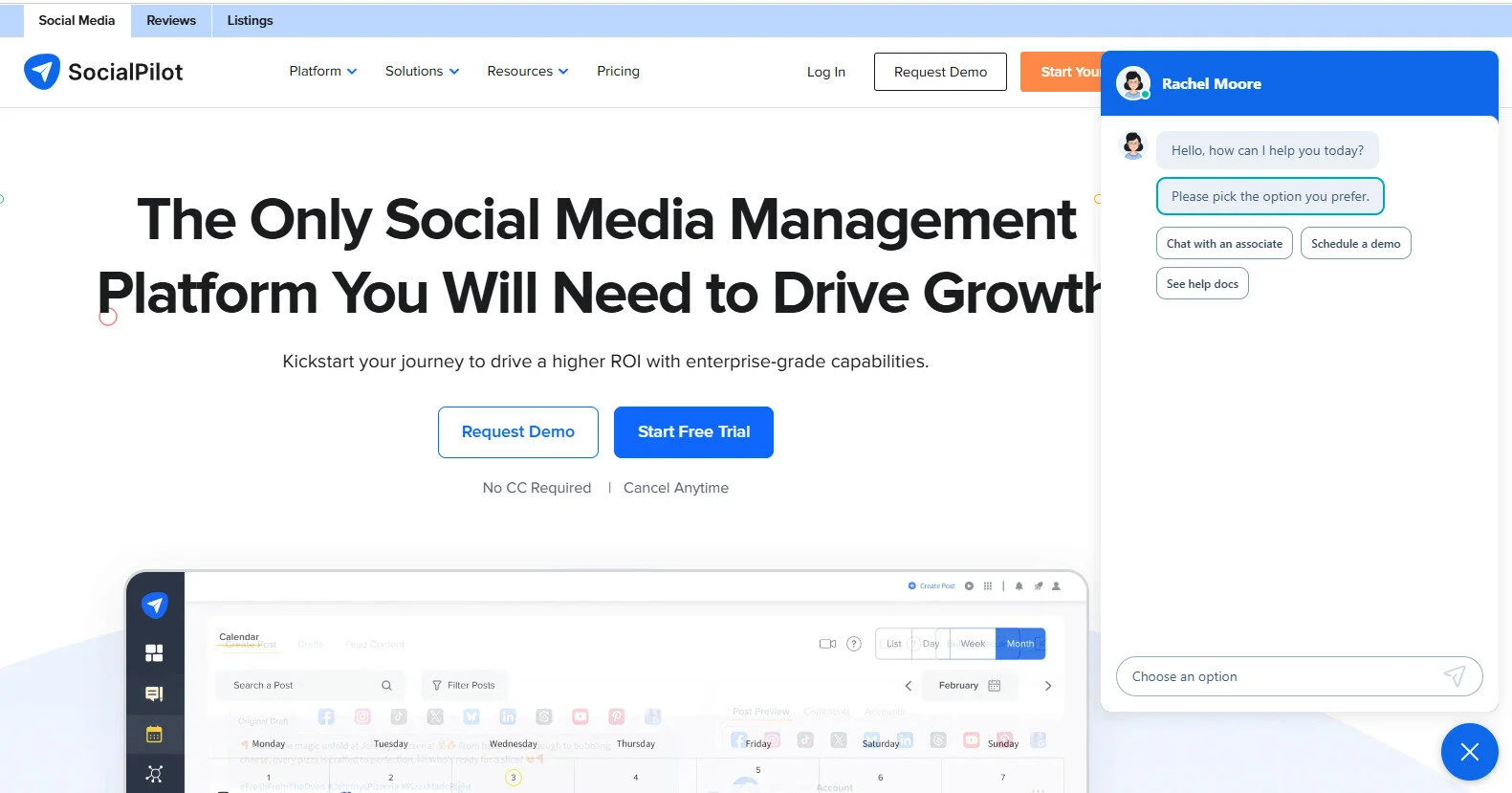This screenshot has width=1512, height=793.
Task: Switch calendar to List view
Action: point(893,644)
